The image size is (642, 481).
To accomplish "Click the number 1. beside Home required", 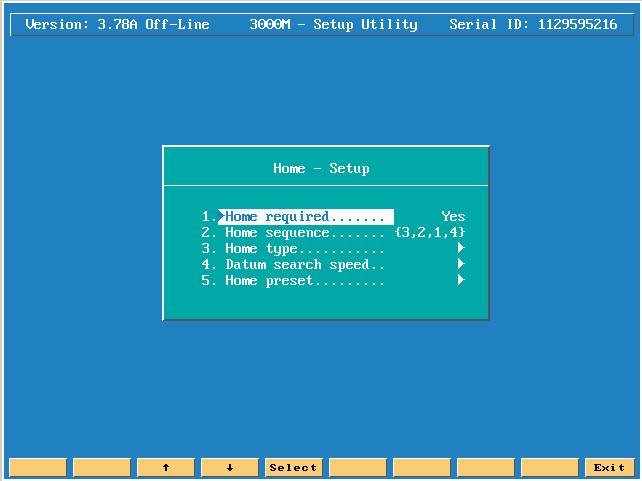I will (x=209, y=217).
